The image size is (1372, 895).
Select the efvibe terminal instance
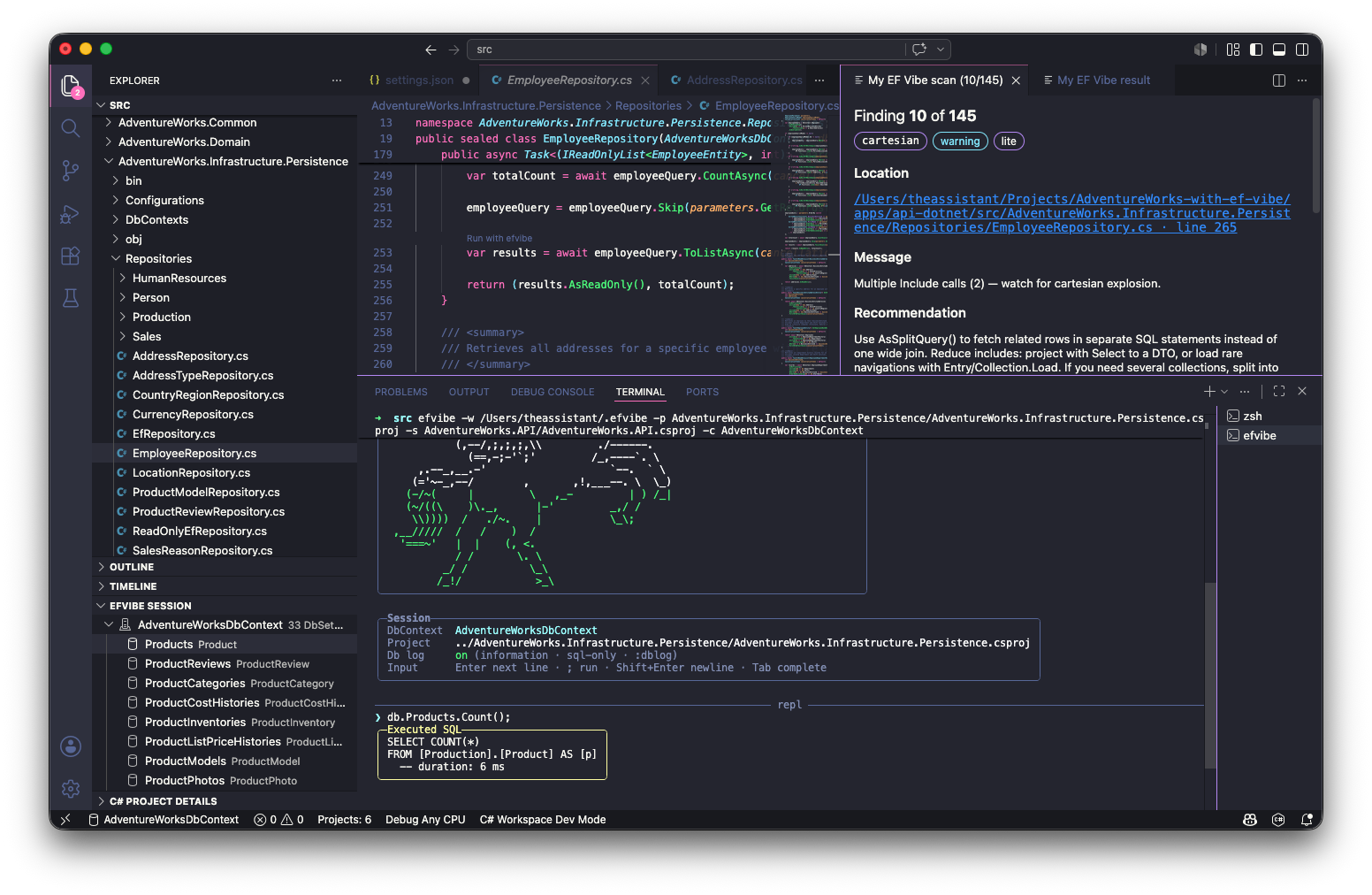point(1270,435)
